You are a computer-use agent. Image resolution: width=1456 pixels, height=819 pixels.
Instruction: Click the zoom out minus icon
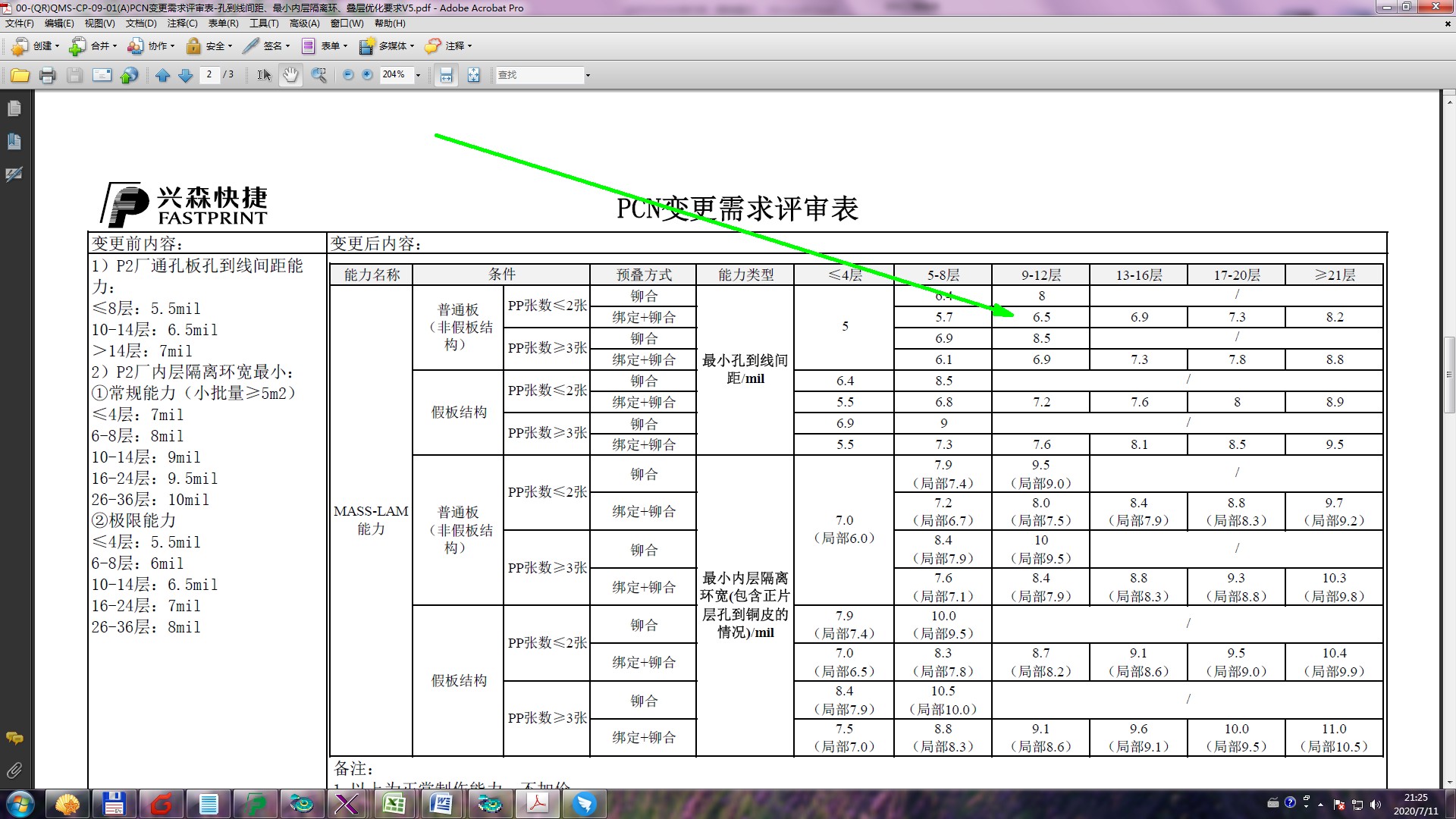pos(348,75)
